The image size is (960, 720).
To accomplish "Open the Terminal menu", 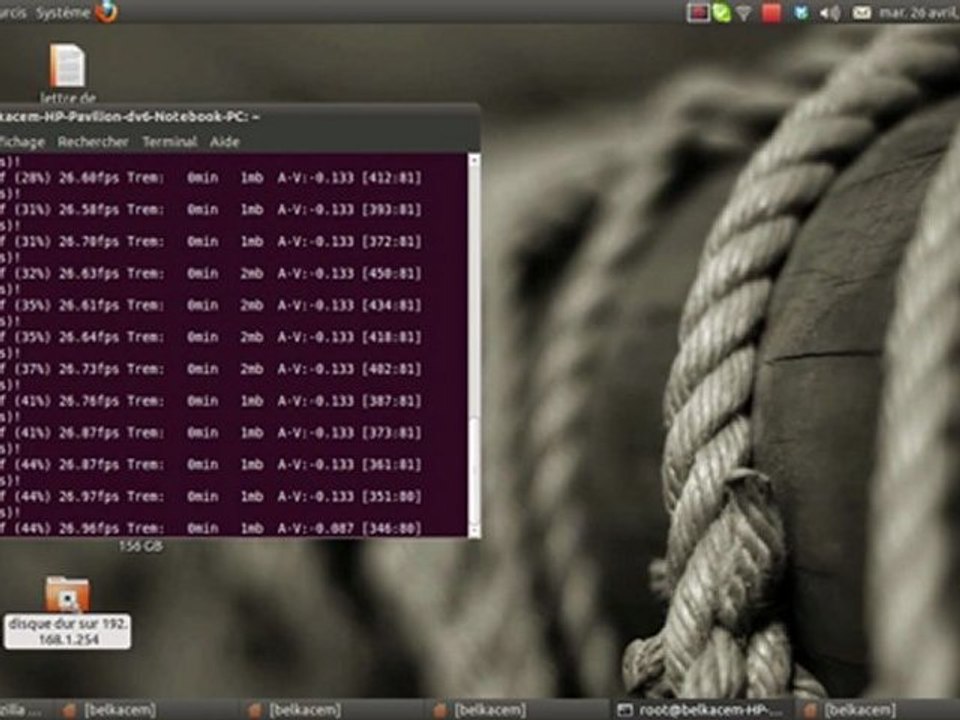I will (x=170, y=142).
